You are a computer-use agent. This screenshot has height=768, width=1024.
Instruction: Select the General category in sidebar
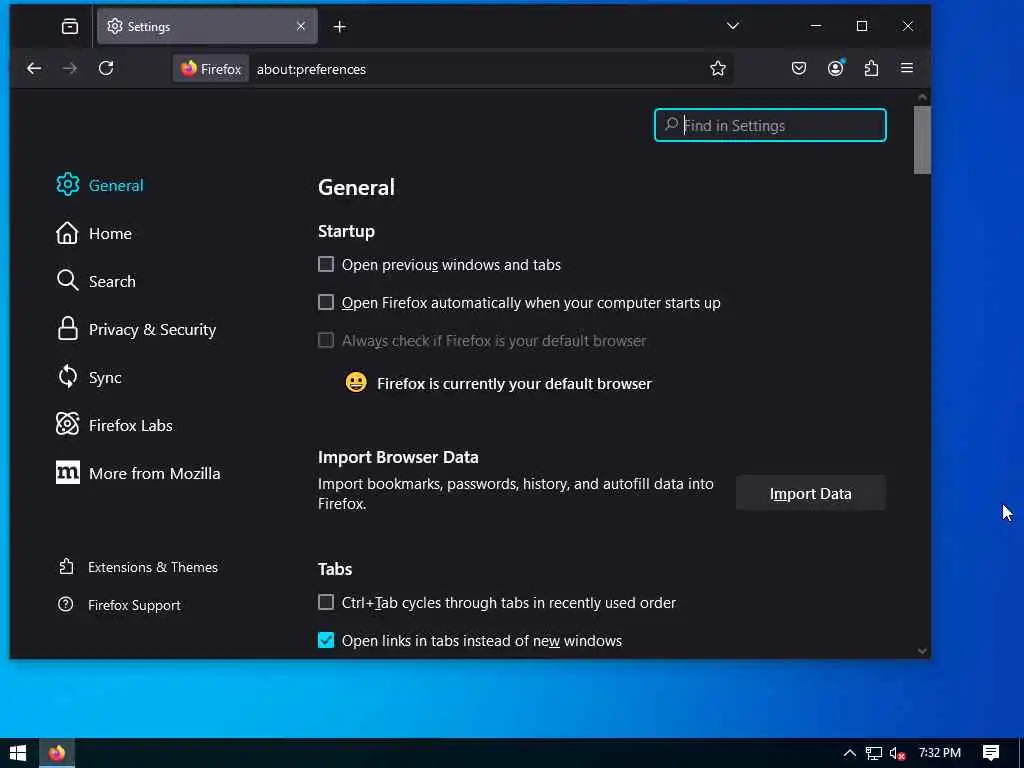click(99, 185)
